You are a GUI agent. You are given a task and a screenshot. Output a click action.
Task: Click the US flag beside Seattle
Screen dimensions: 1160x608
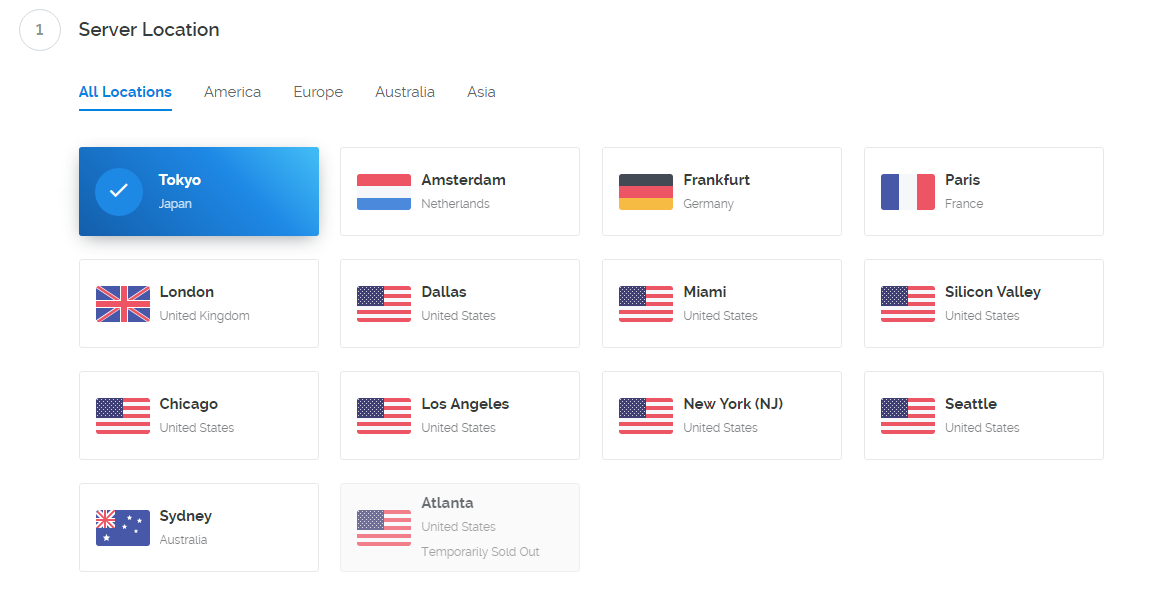point(908,416)
